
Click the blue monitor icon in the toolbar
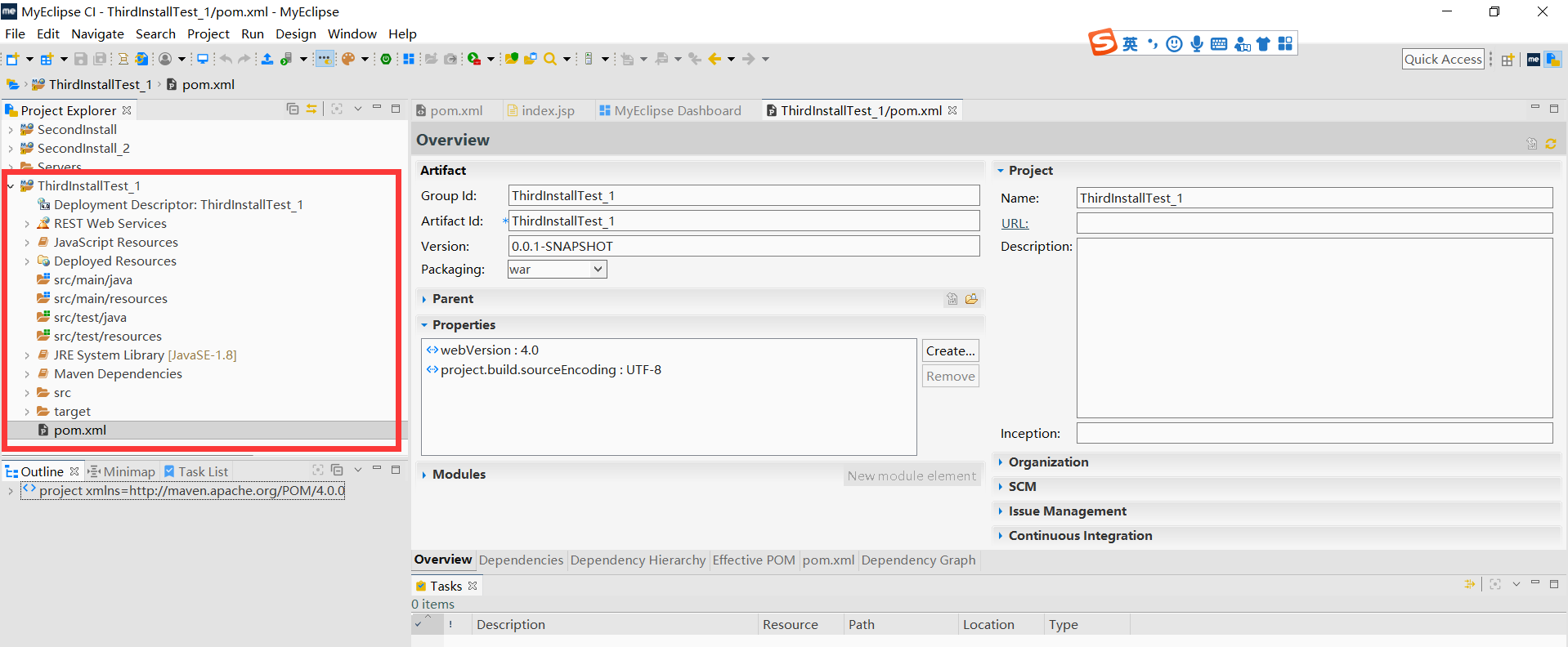pos(202,59)
